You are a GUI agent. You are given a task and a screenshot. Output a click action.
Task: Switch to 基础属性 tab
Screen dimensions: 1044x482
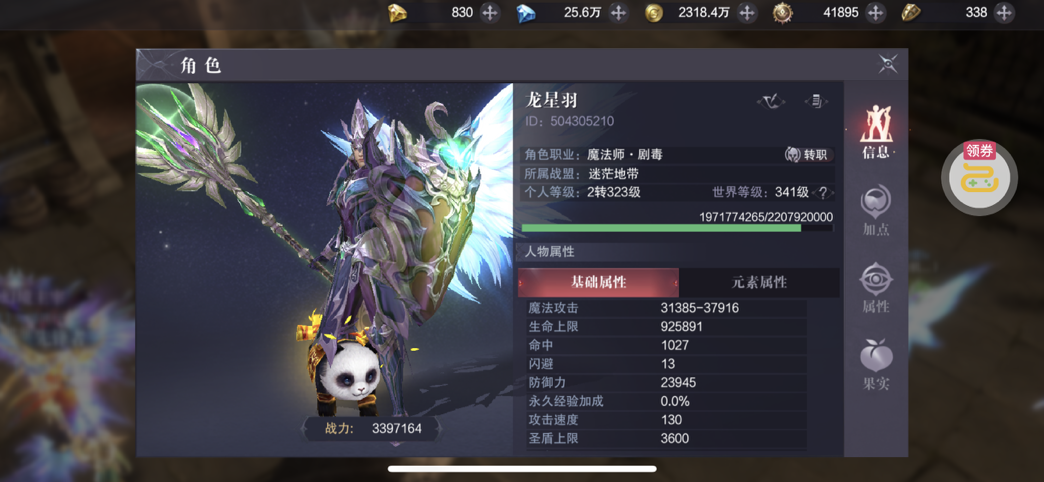[x=598, y=282]
